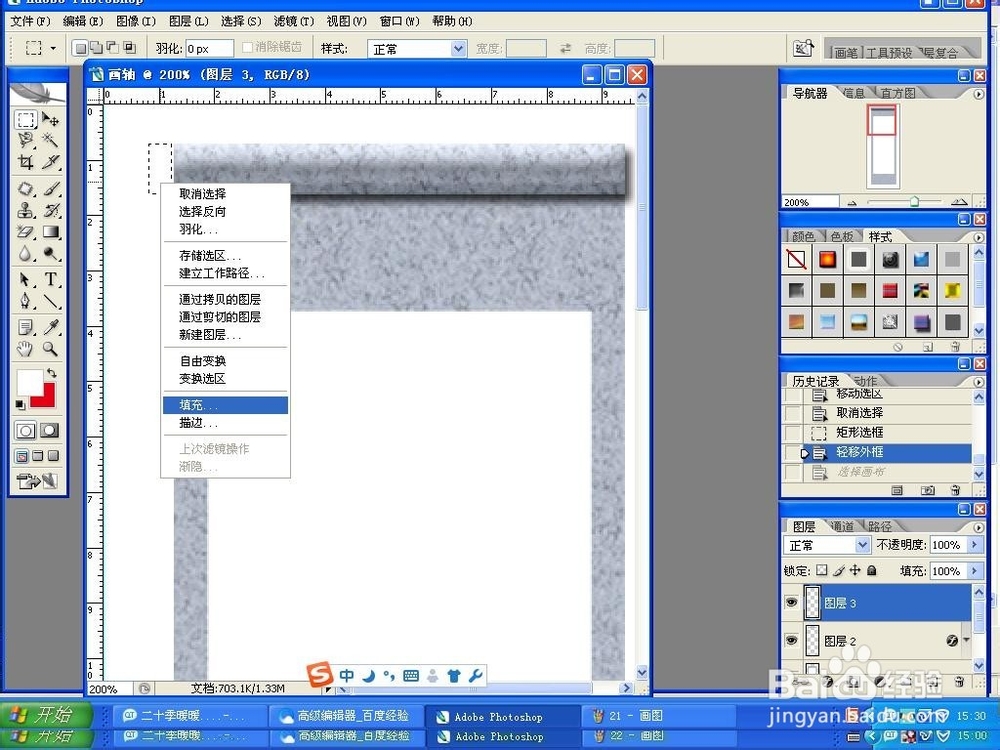1000x750 pixels.
Task: Choose 取消选择 in context menu
Action: (225, 193)
